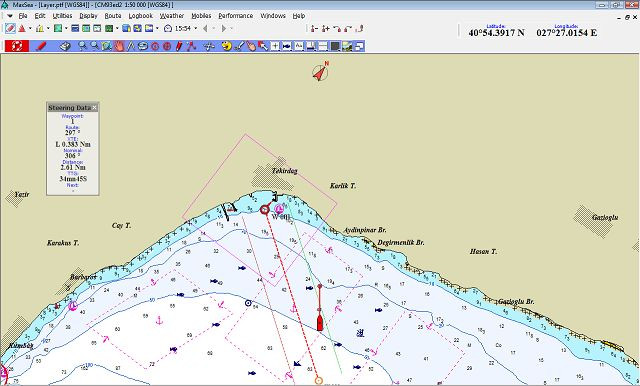Select the hand pan tool
The image size is (640, 386).
click(x=119, y=46)
